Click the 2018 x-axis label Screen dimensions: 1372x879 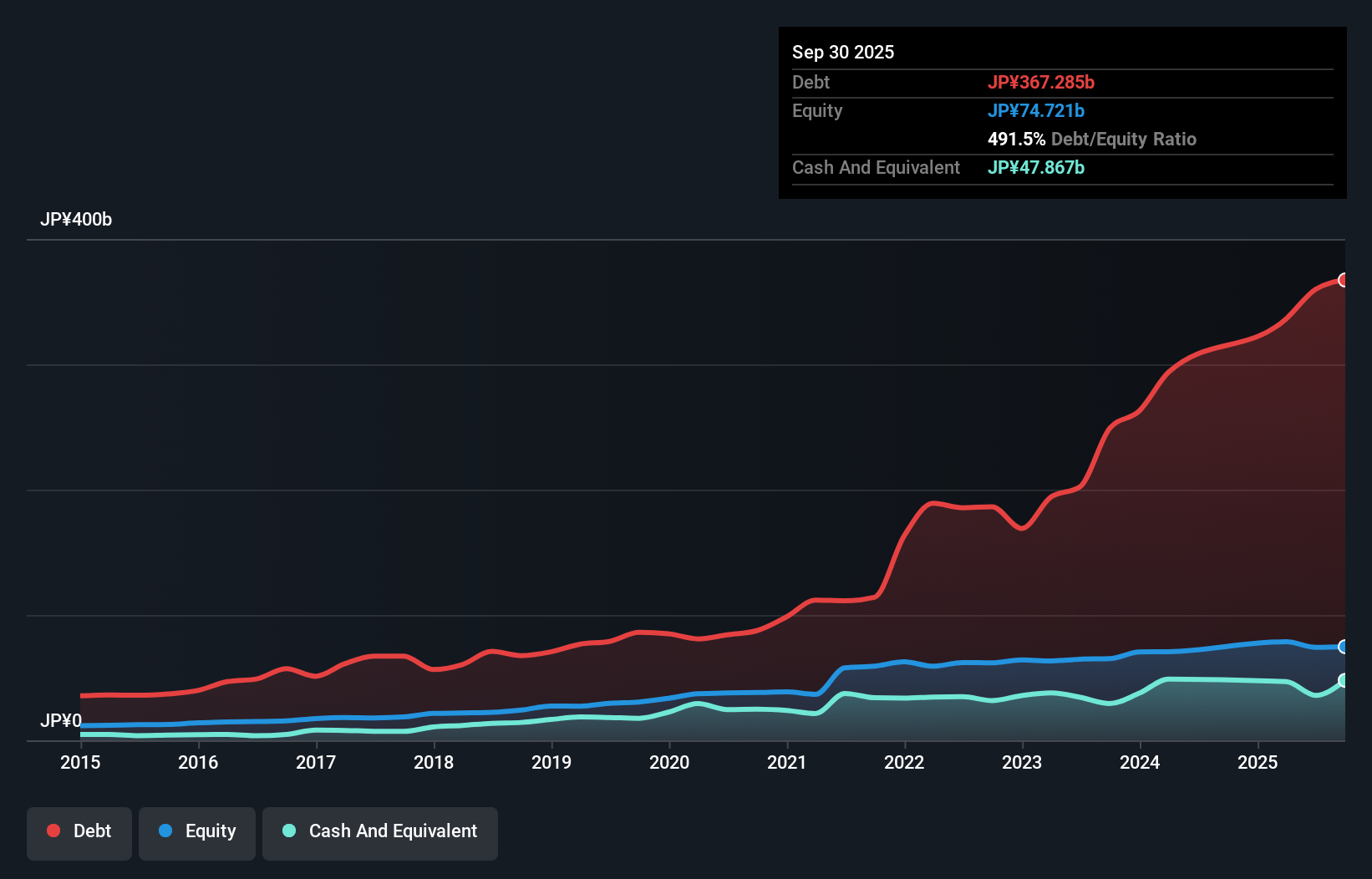tap(434, 762)
